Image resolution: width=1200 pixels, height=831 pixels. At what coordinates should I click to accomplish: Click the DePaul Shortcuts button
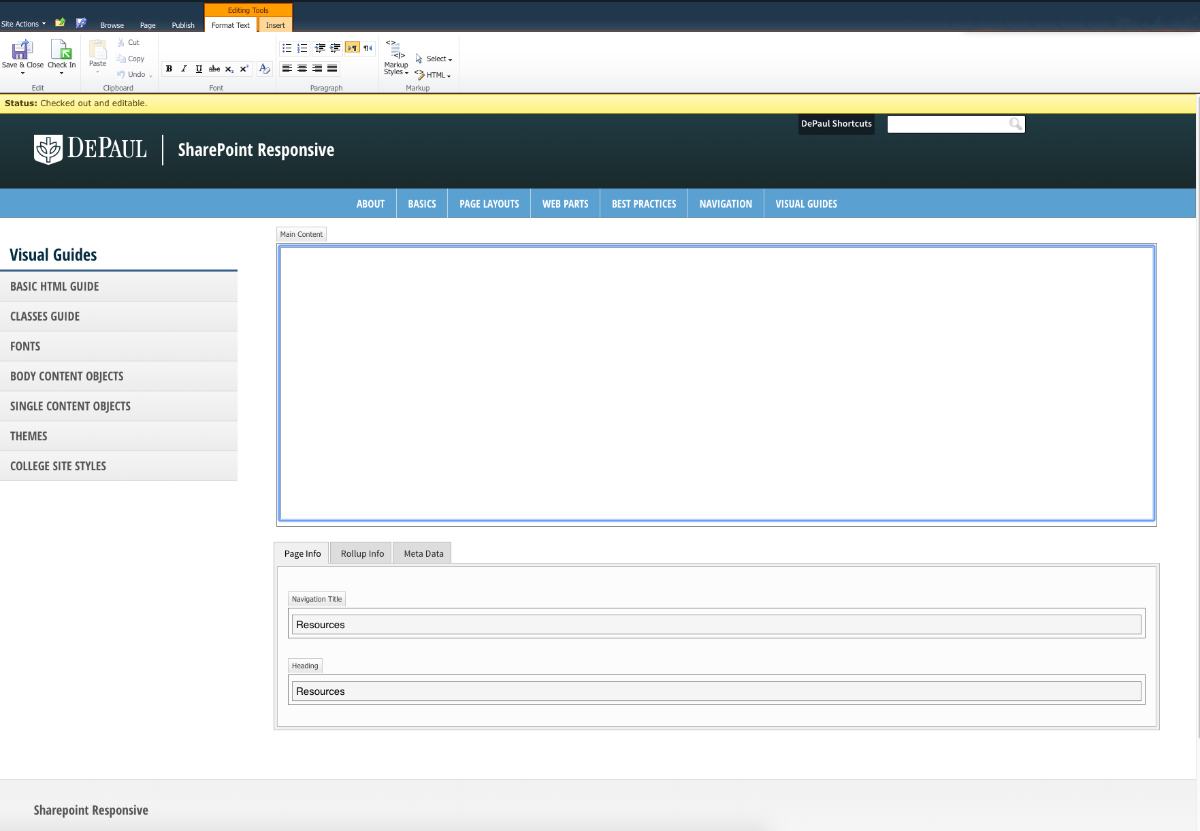836,124
